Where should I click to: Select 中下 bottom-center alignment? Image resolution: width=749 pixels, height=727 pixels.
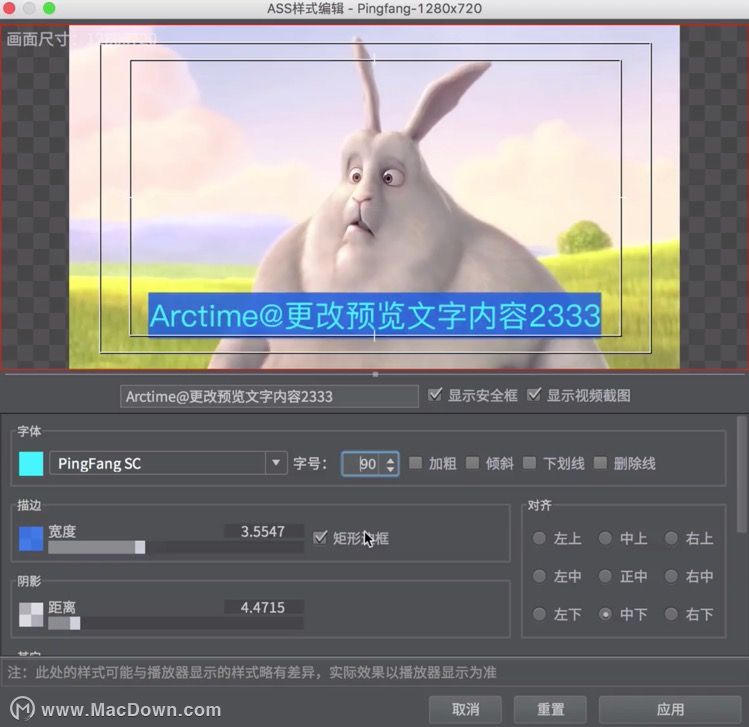(x=605, y=614)
